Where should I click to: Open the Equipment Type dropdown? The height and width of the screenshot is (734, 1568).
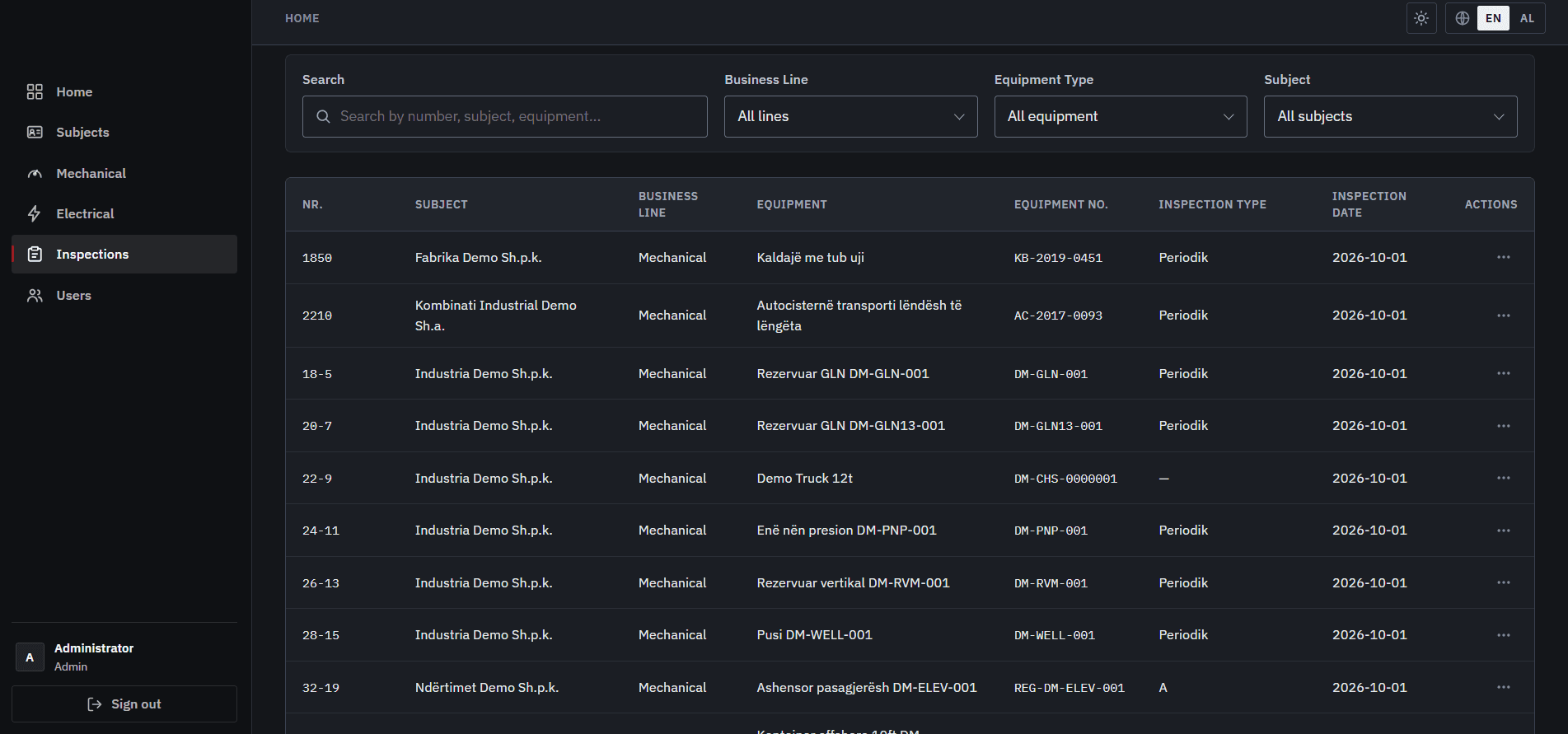tap(1121, 117)
